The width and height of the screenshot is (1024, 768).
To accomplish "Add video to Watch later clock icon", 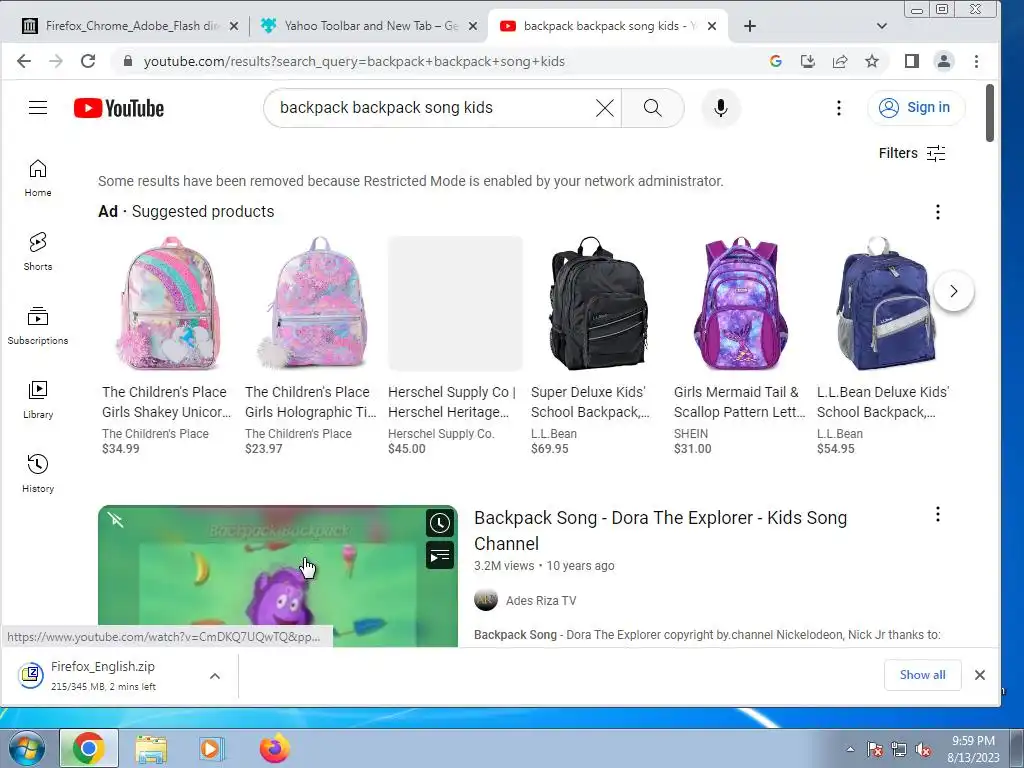I will coord(440,523).
